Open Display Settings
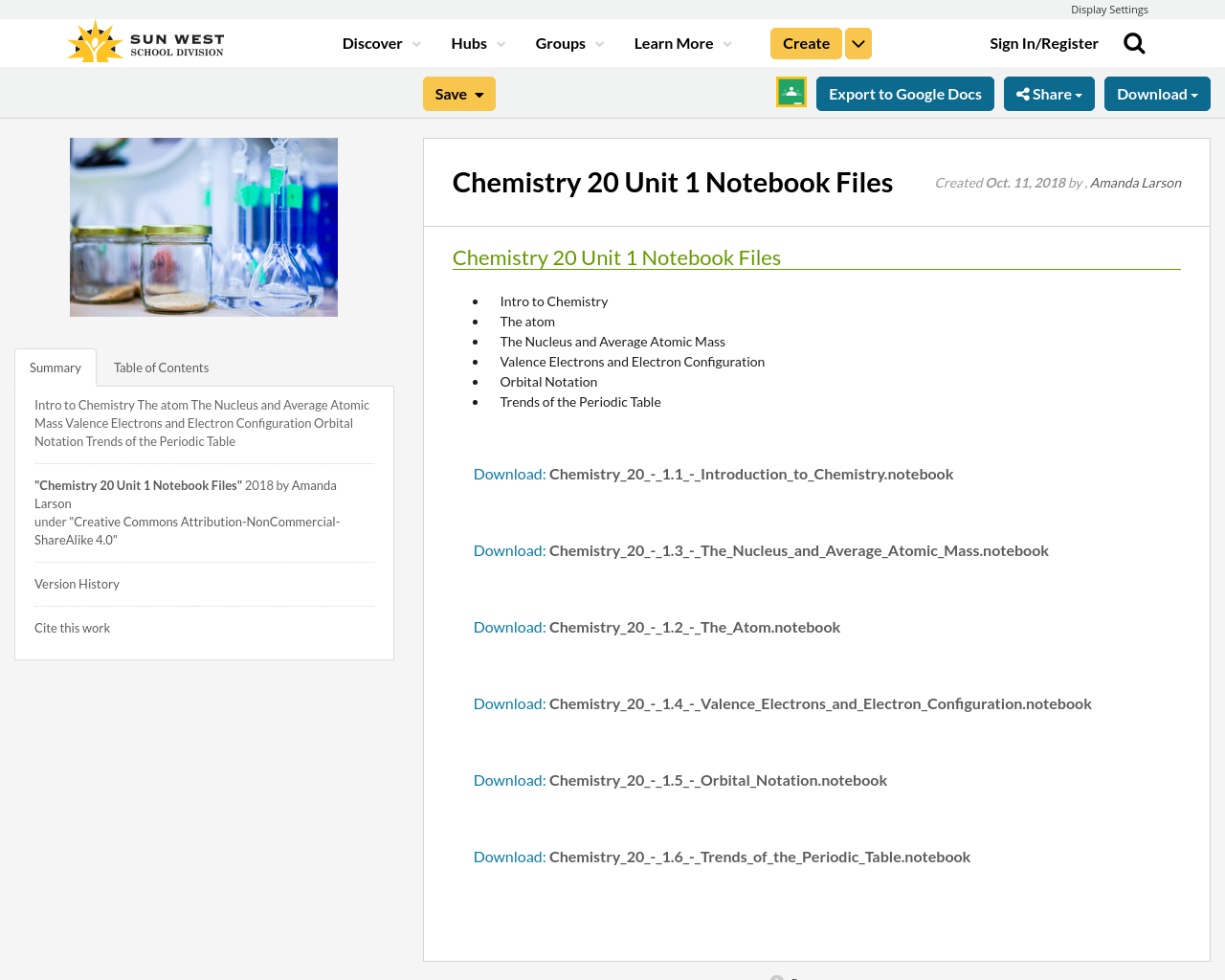The height and width of the screenshot is (980, 1225). coord(1109,9)
